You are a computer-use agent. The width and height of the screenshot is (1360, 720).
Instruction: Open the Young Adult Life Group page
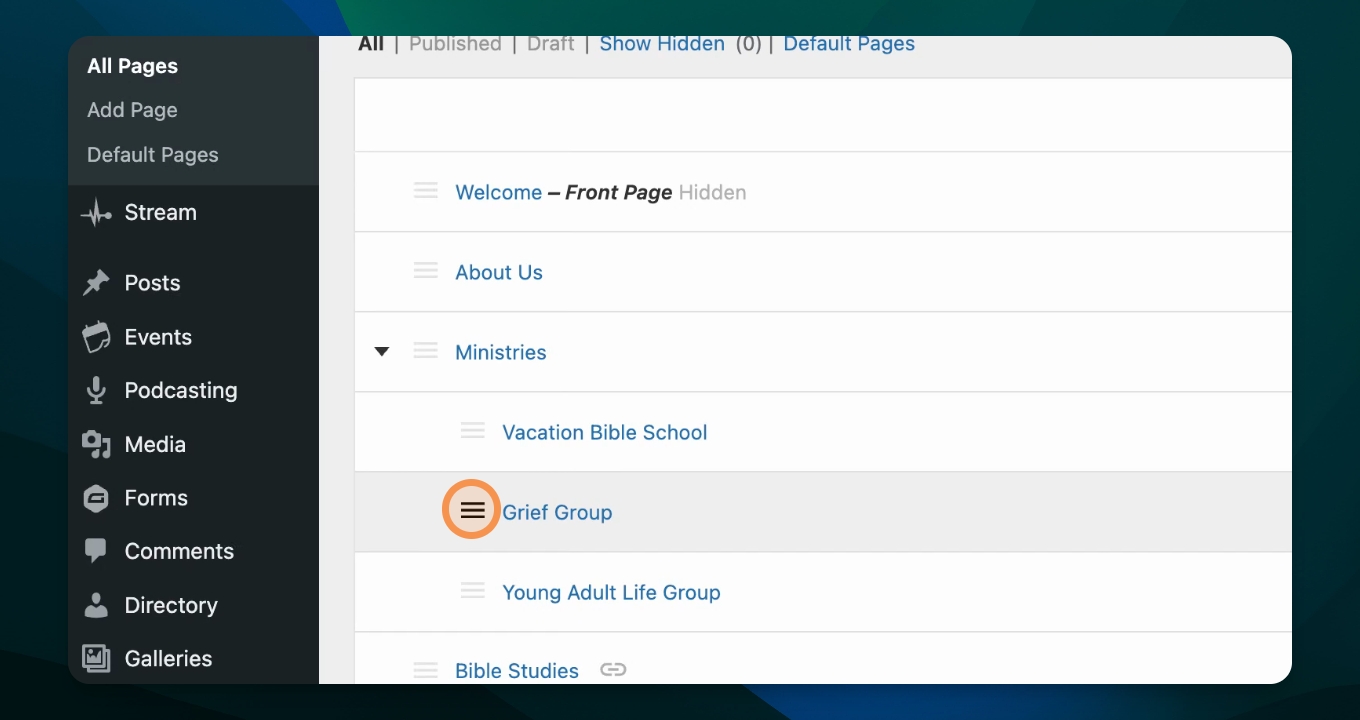[x=611, y=592]
